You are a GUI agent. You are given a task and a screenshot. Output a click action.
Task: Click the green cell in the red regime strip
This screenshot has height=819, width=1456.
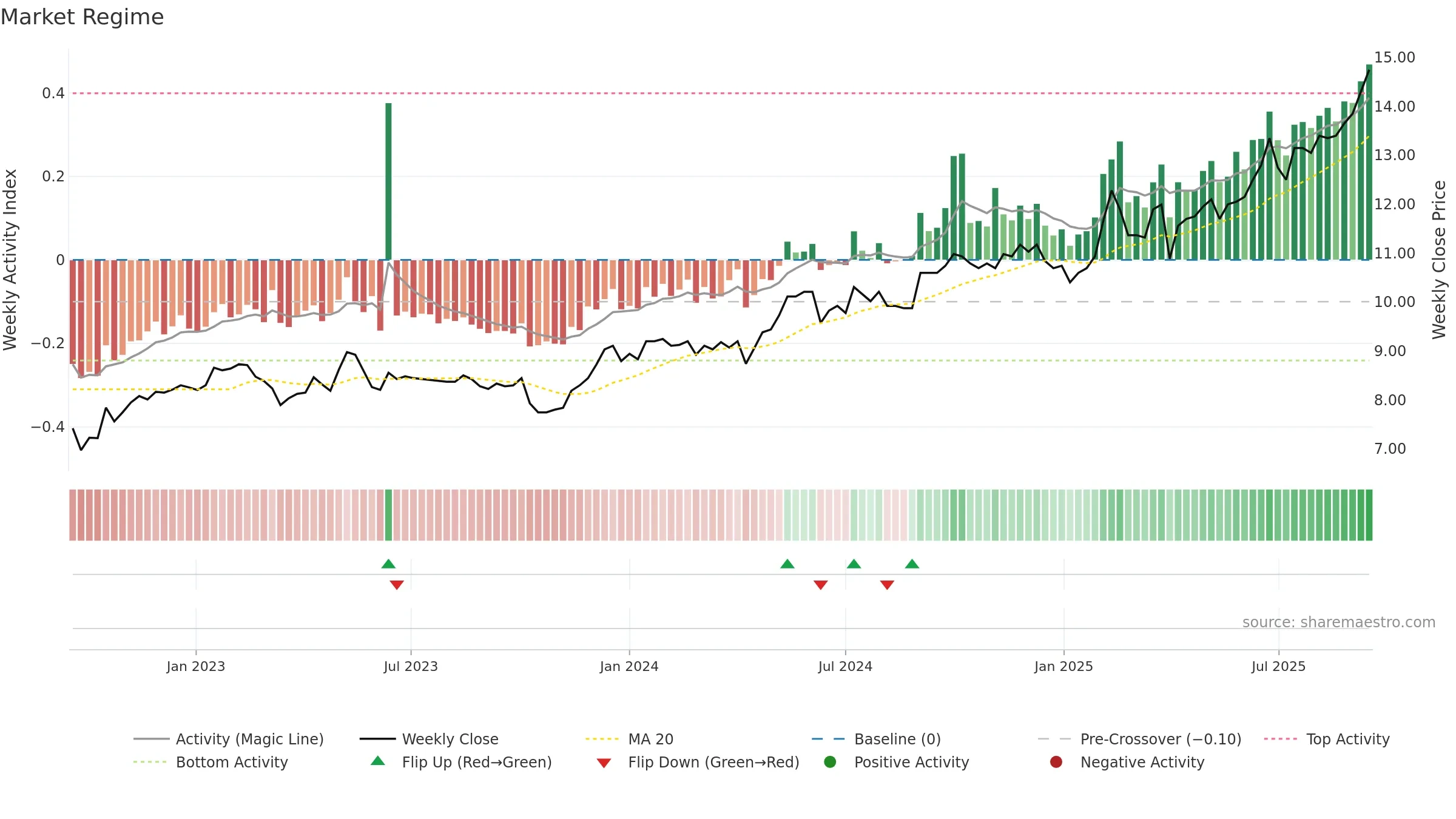388,515
